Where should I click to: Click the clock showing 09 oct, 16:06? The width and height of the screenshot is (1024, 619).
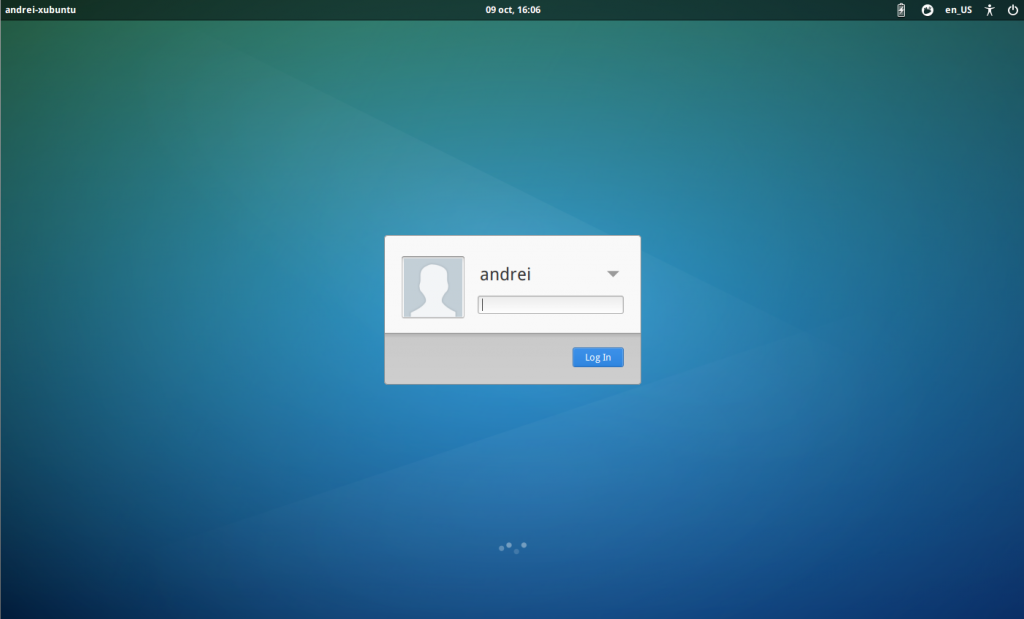[514, 10]
